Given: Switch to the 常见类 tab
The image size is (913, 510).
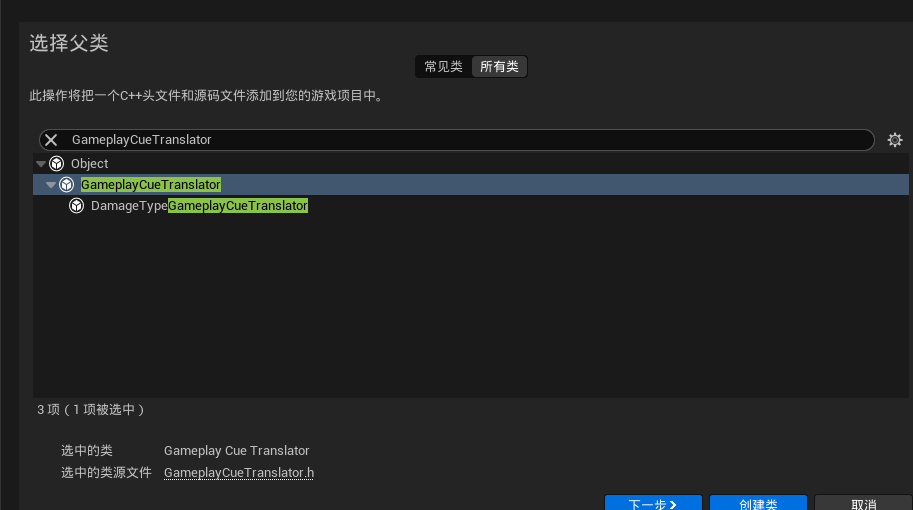Looking at the screenshot, I should [443, 67].
